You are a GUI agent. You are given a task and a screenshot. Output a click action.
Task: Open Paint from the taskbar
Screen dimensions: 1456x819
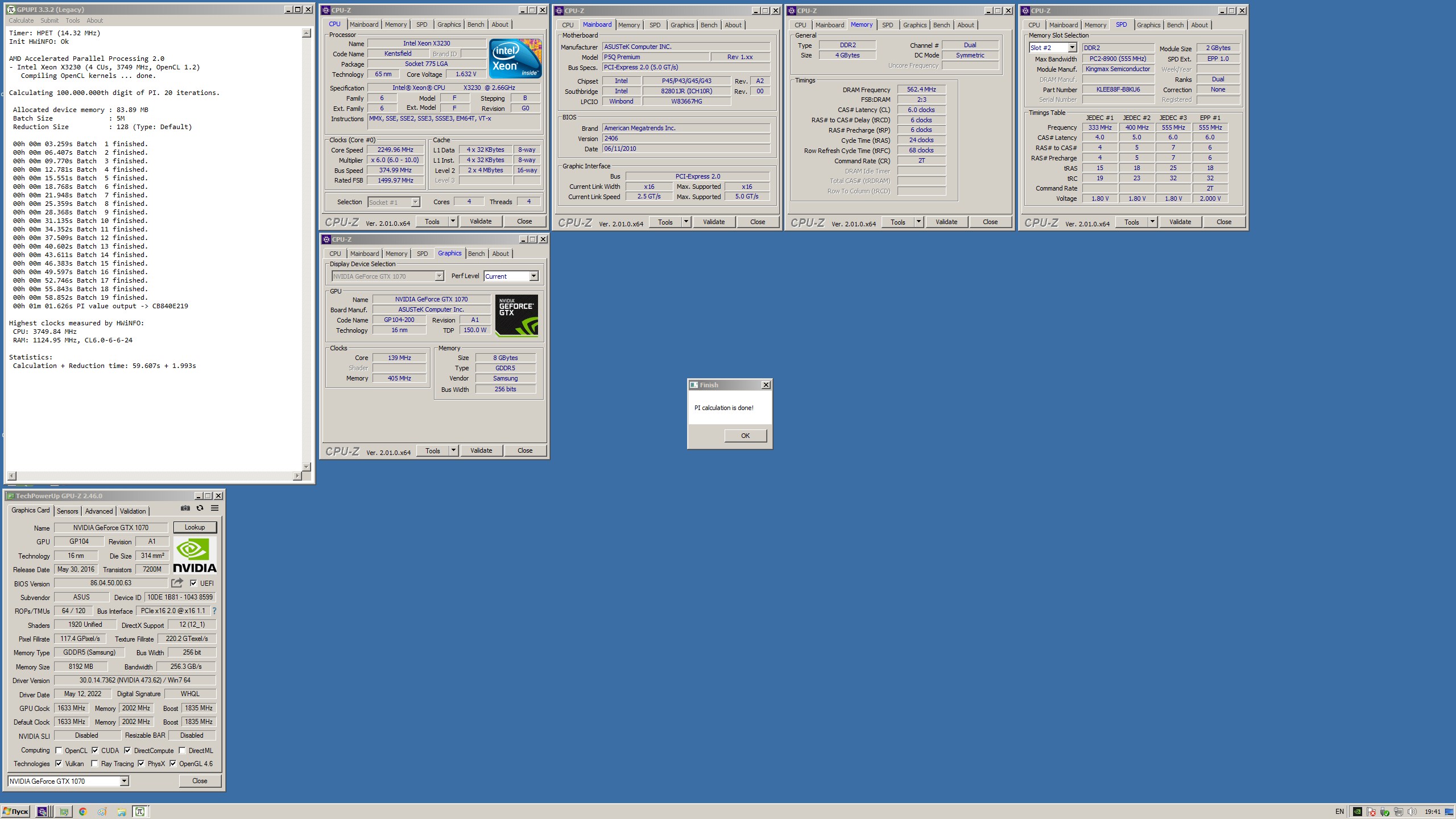tap(102, 812)
